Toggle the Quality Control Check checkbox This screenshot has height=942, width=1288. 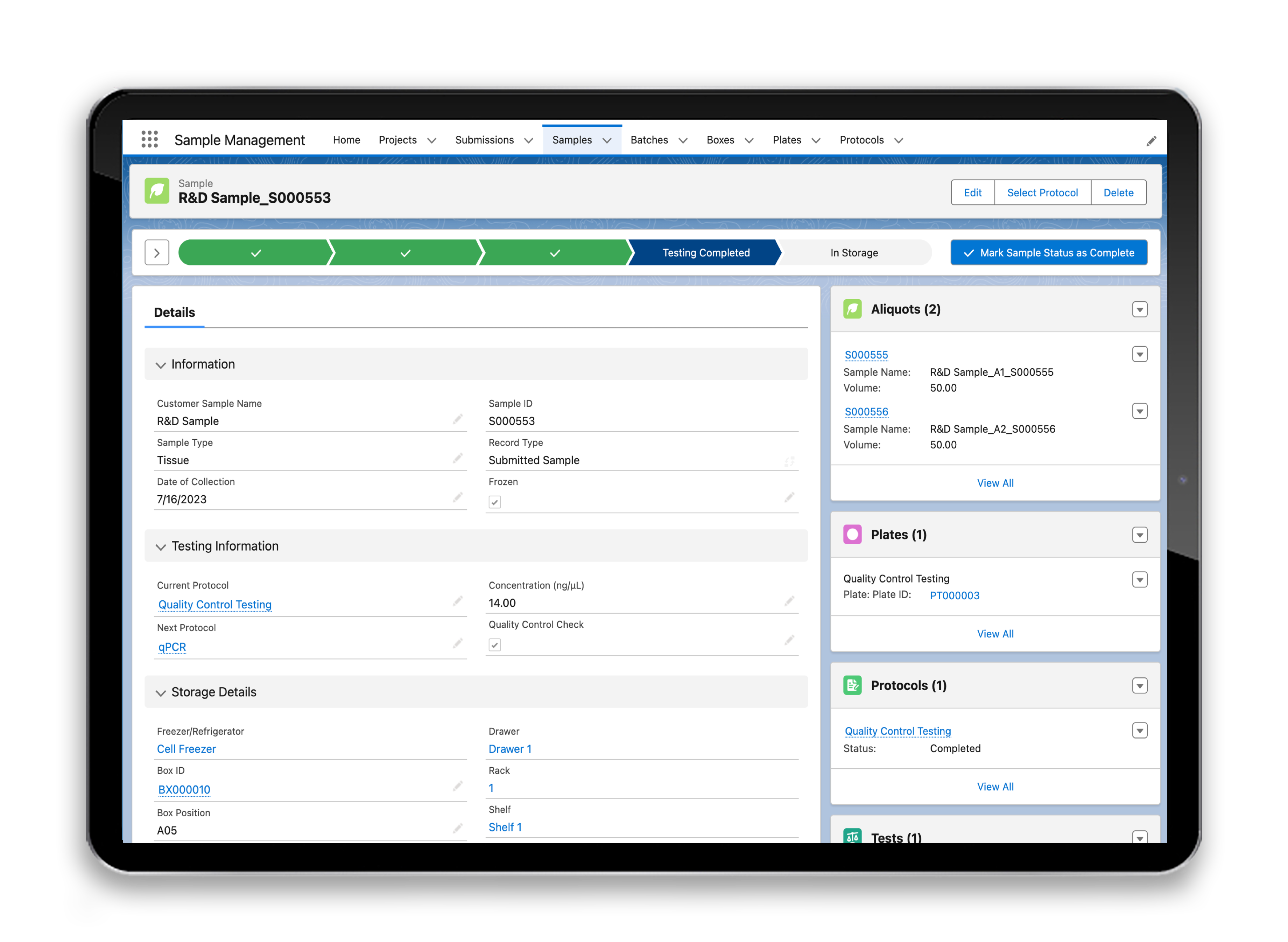pos(495,645)
